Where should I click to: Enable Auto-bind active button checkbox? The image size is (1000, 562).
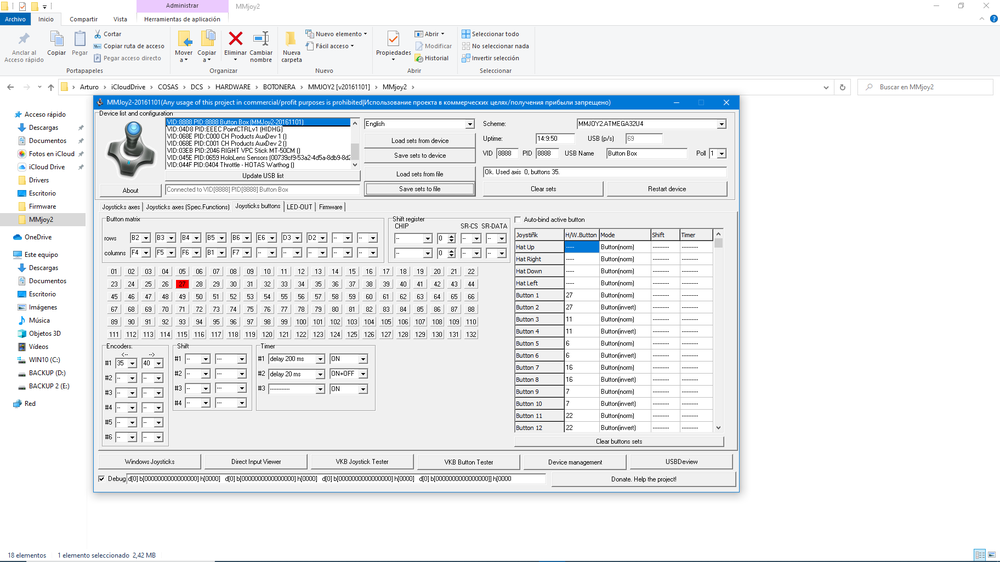[518, 219]
